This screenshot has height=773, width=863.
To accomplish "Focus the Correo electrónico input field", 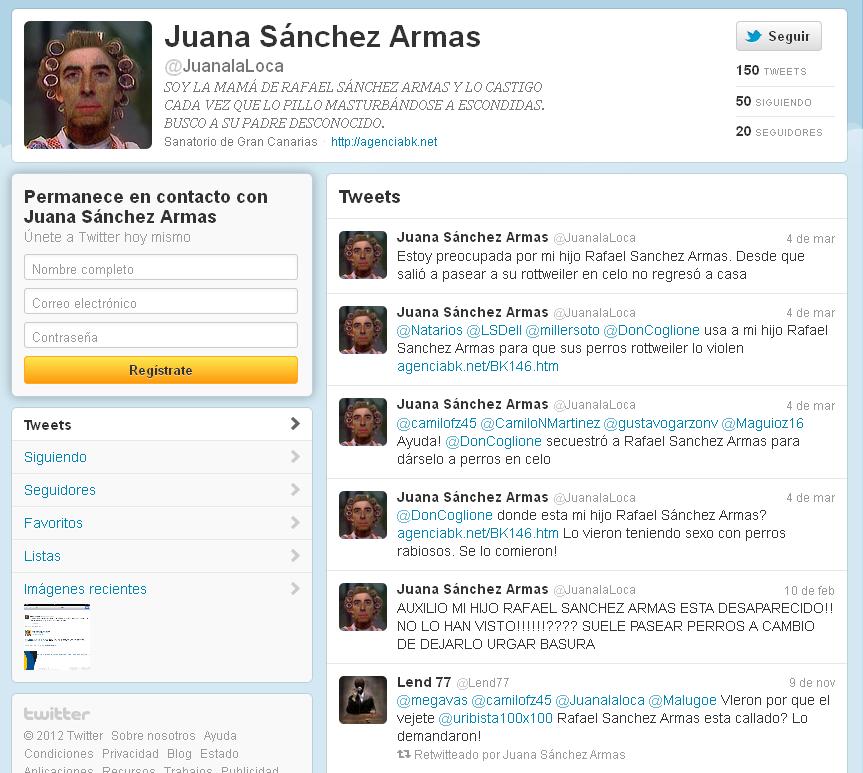I will 161,302.
